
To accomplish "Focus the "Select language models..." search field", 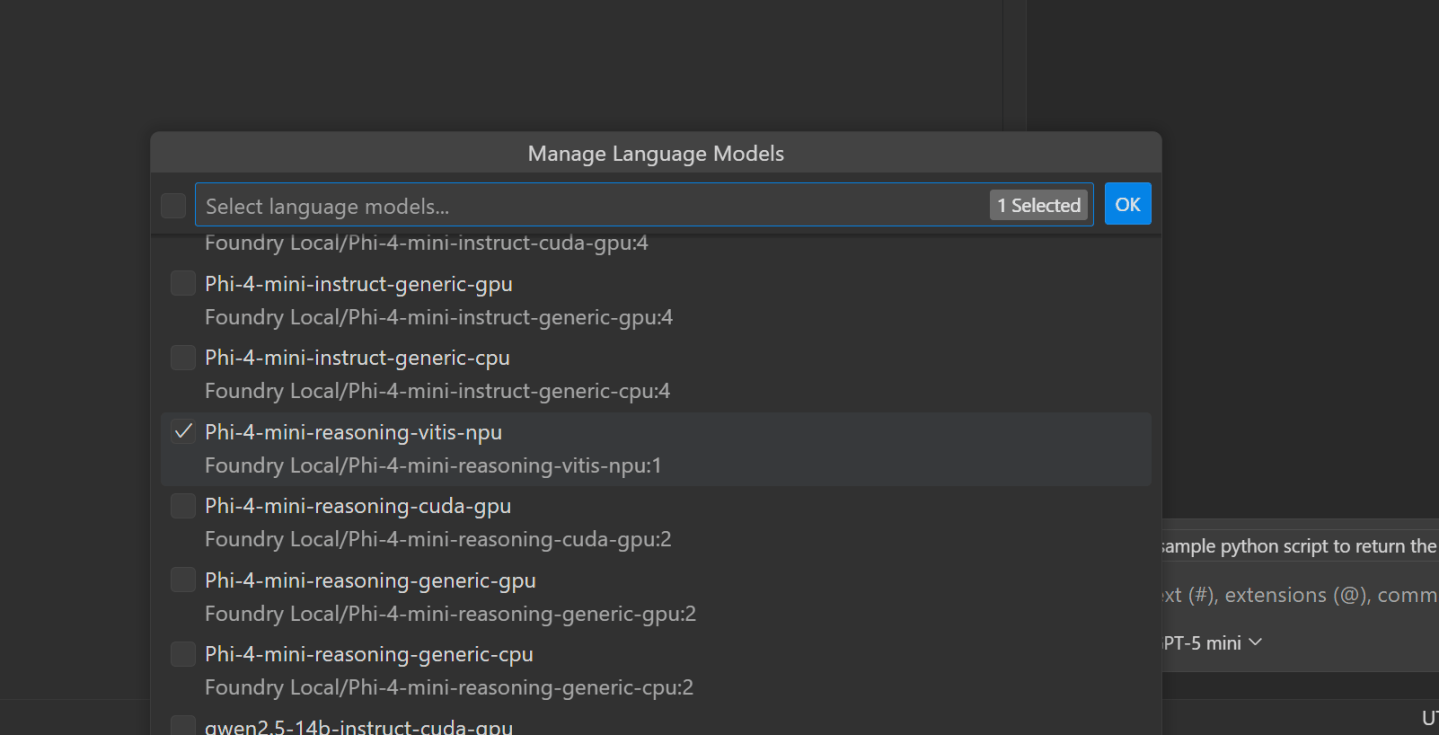I will coord(644,205).
